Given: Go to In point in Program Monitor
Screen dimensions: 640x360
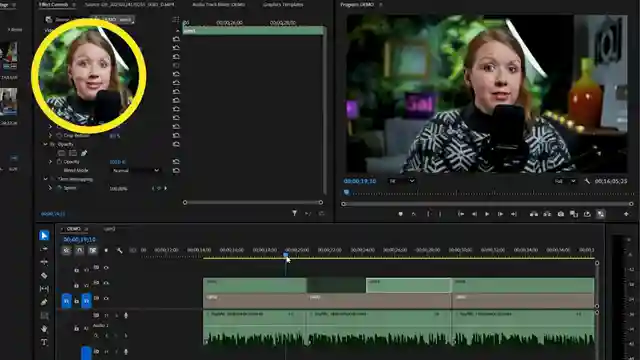Looking at the screenshot, I should tap(461, 214).
